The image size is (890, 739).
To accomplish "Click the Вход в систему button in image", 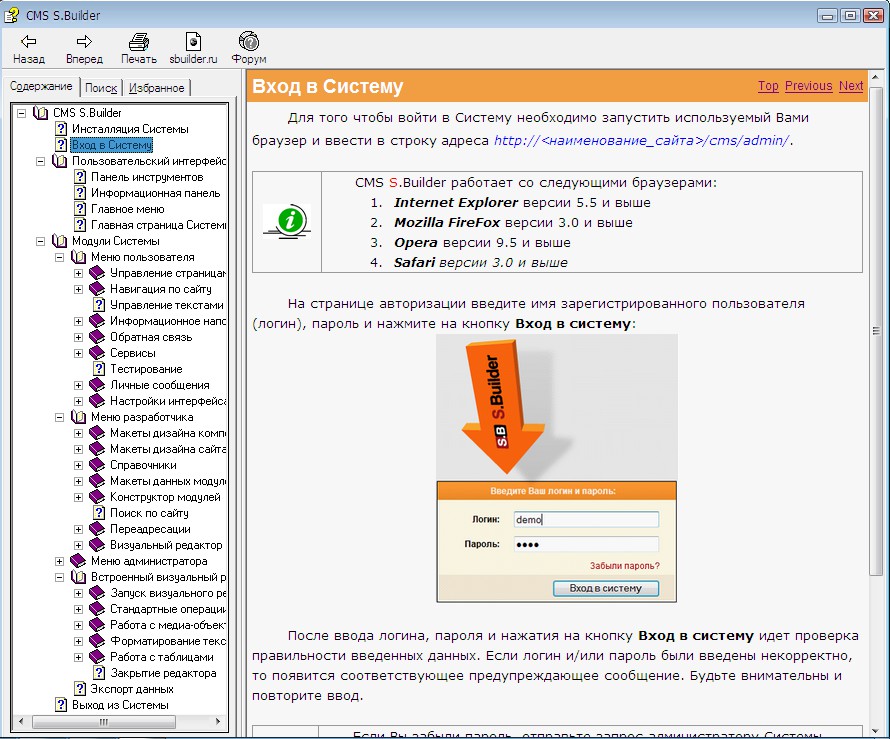I will (x=606, y=588).
